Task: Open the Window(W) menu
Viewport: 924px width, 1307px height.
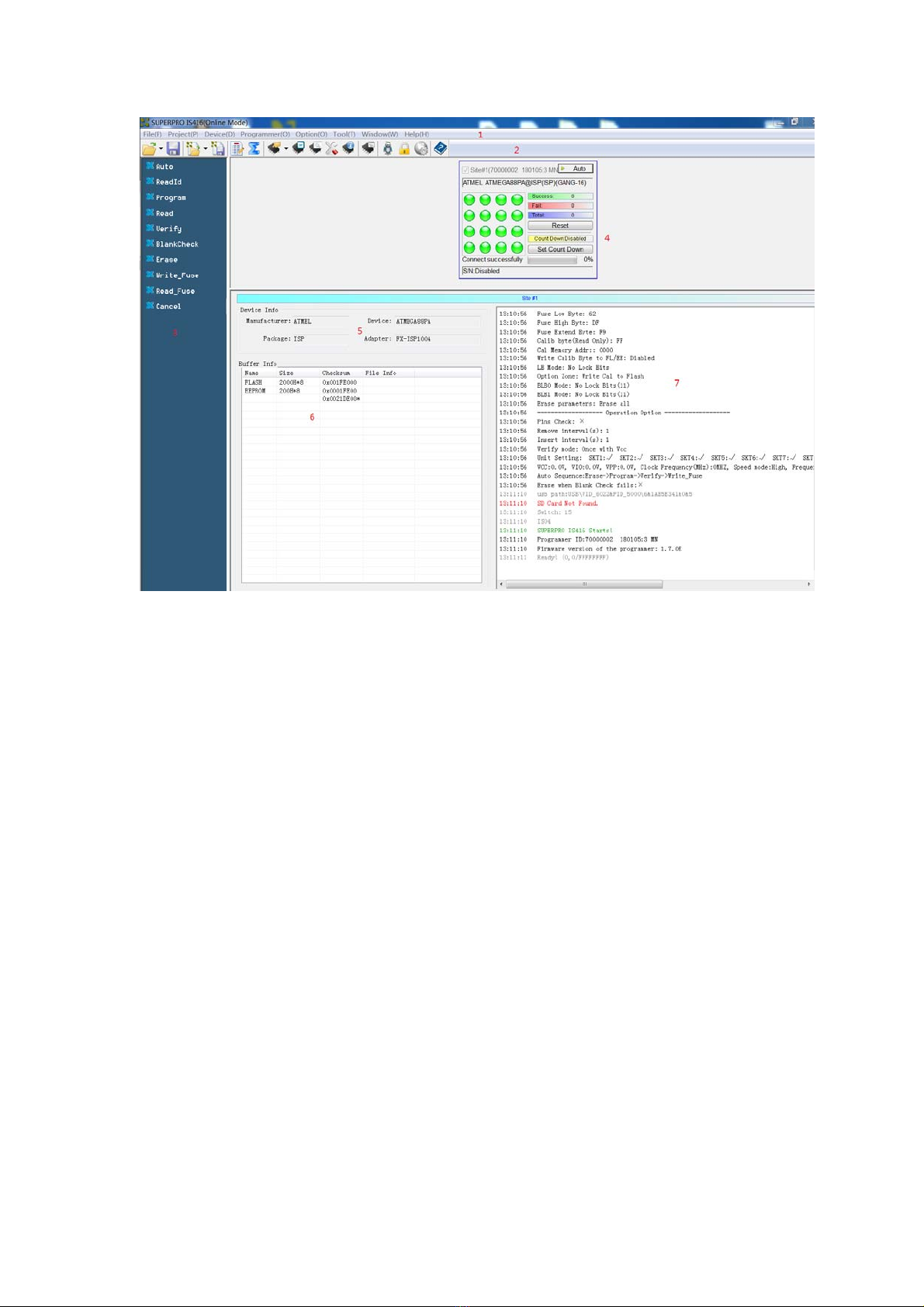Action: click(379, 134)
